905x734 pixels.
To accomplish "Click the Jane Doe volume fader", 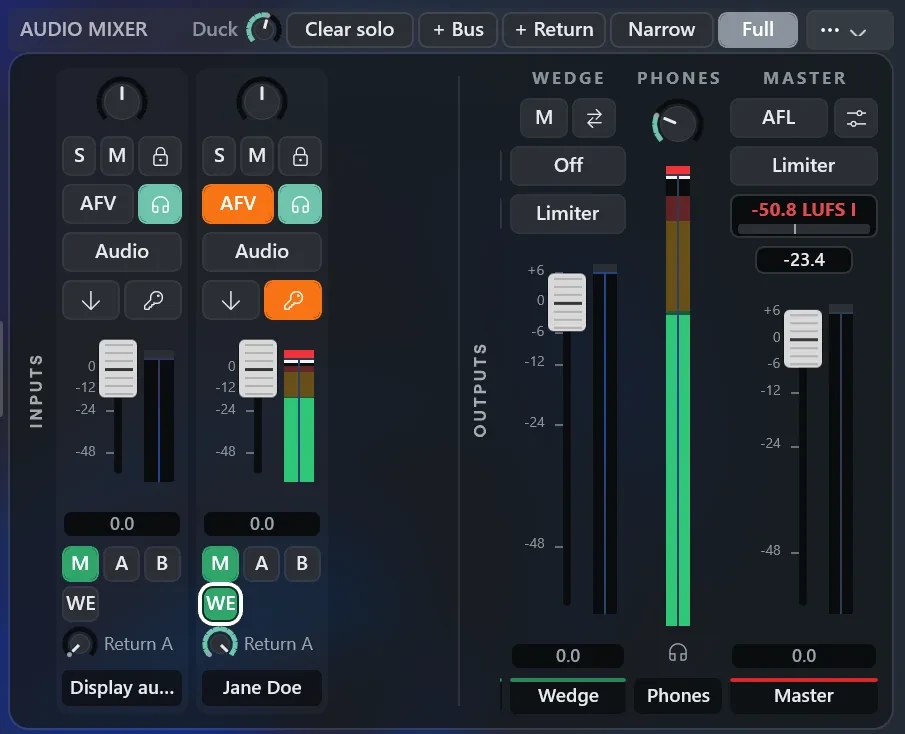I will (x=257, y=369).
